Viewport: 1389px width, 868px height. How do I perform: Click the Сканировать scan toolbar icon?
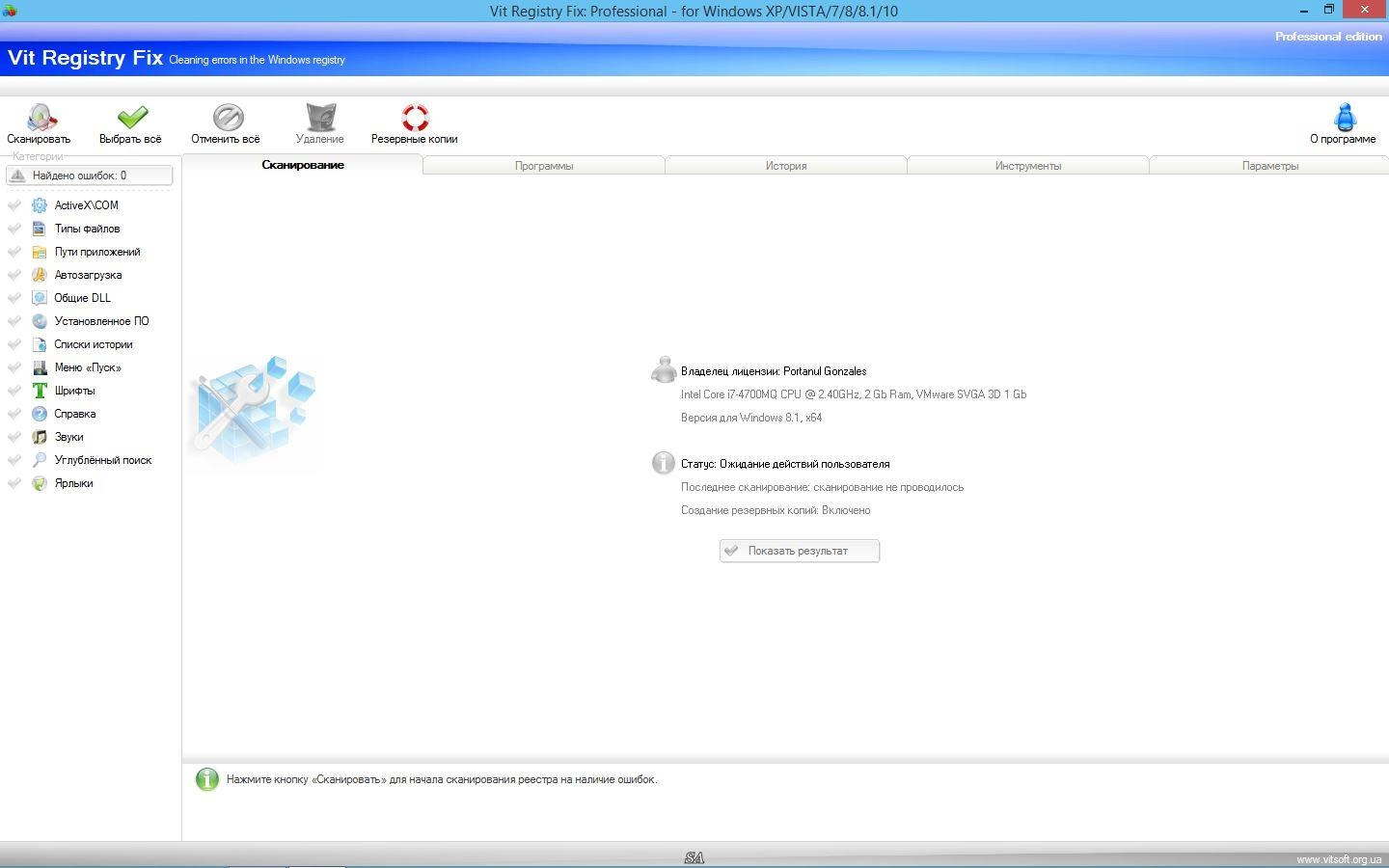click(x=40, y=118)
